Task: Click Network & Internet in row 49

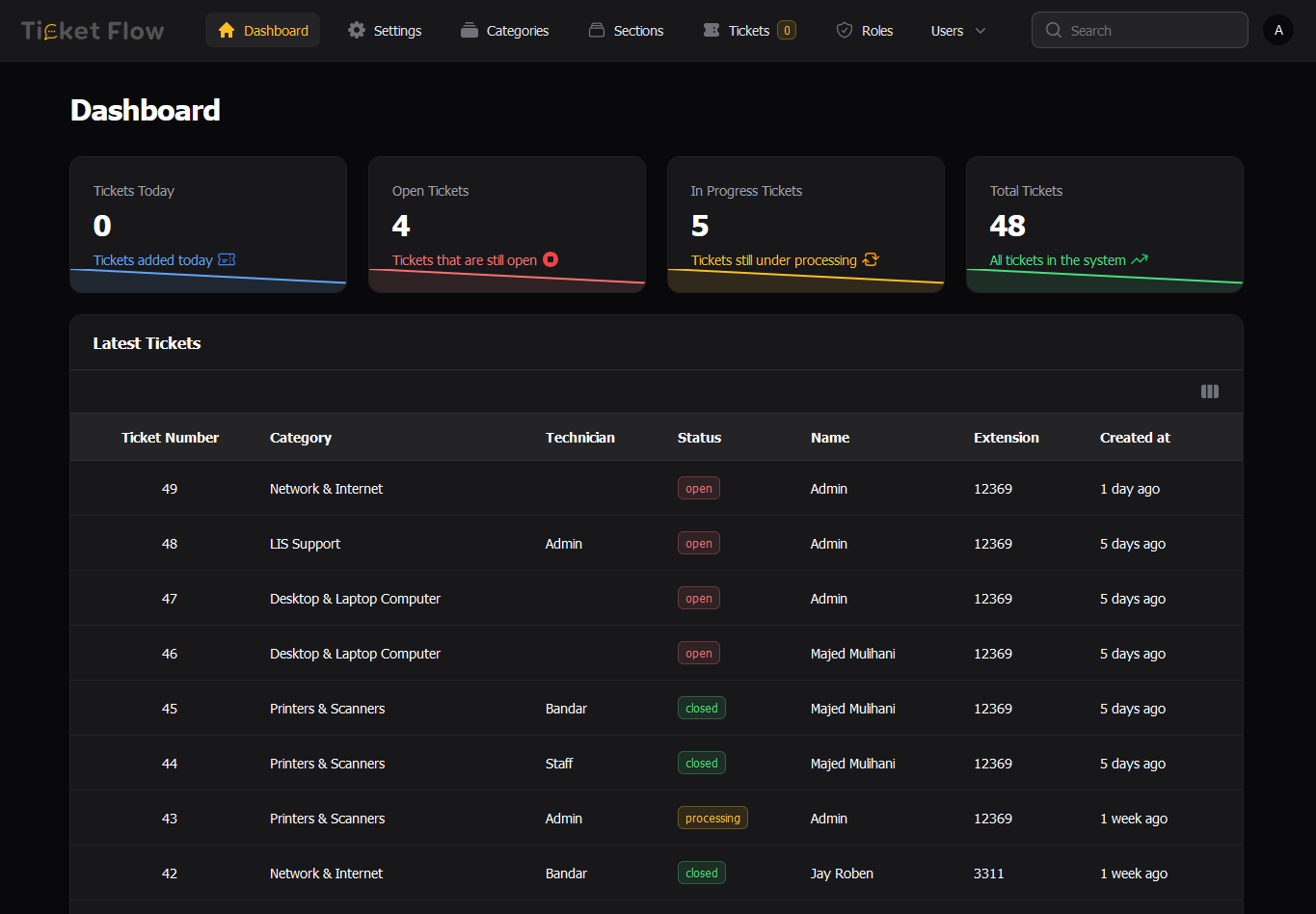Action: click(x=326, y=489)
